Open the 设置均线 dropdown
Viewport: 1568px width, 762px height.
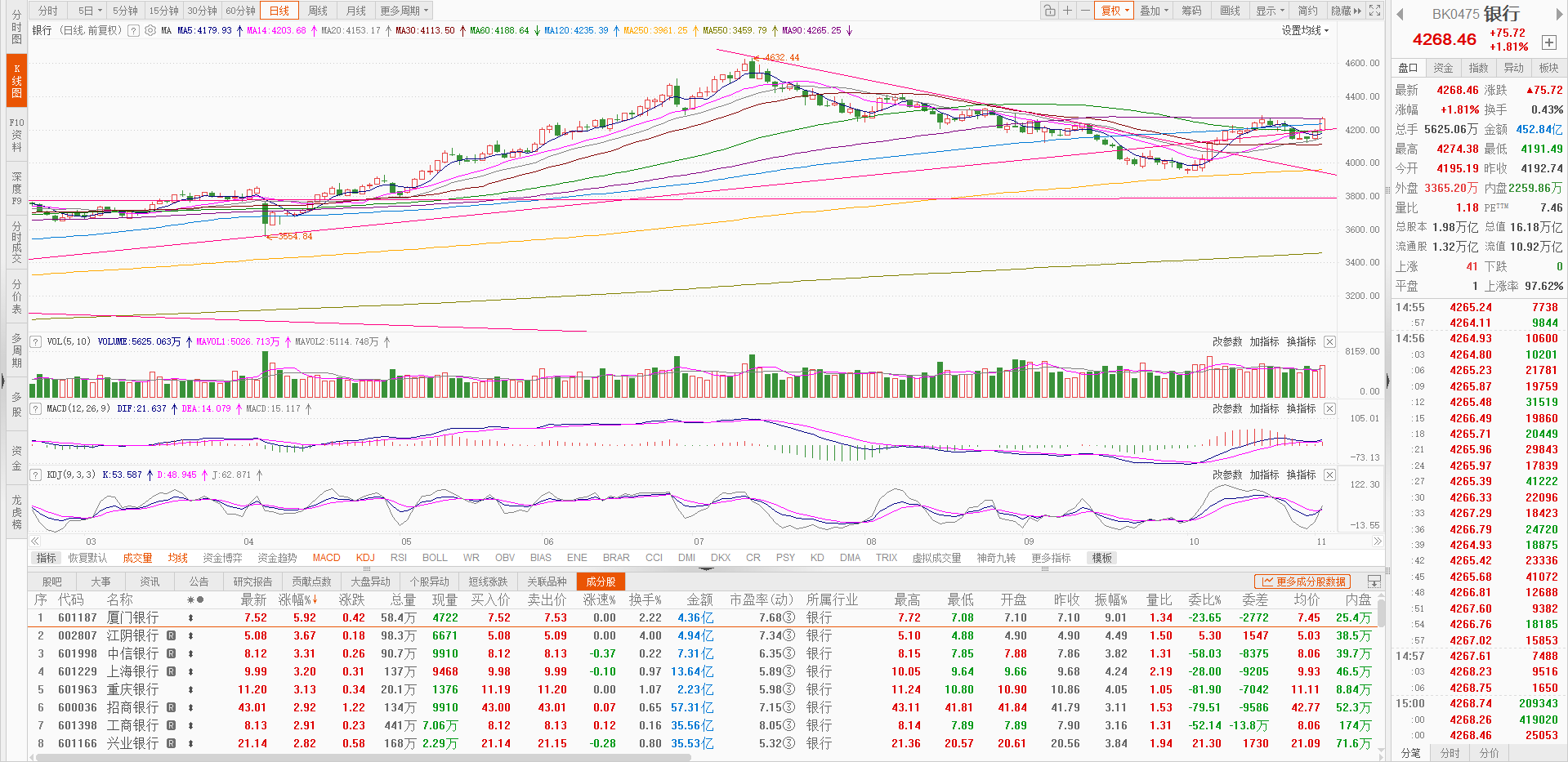point(1305,31)
